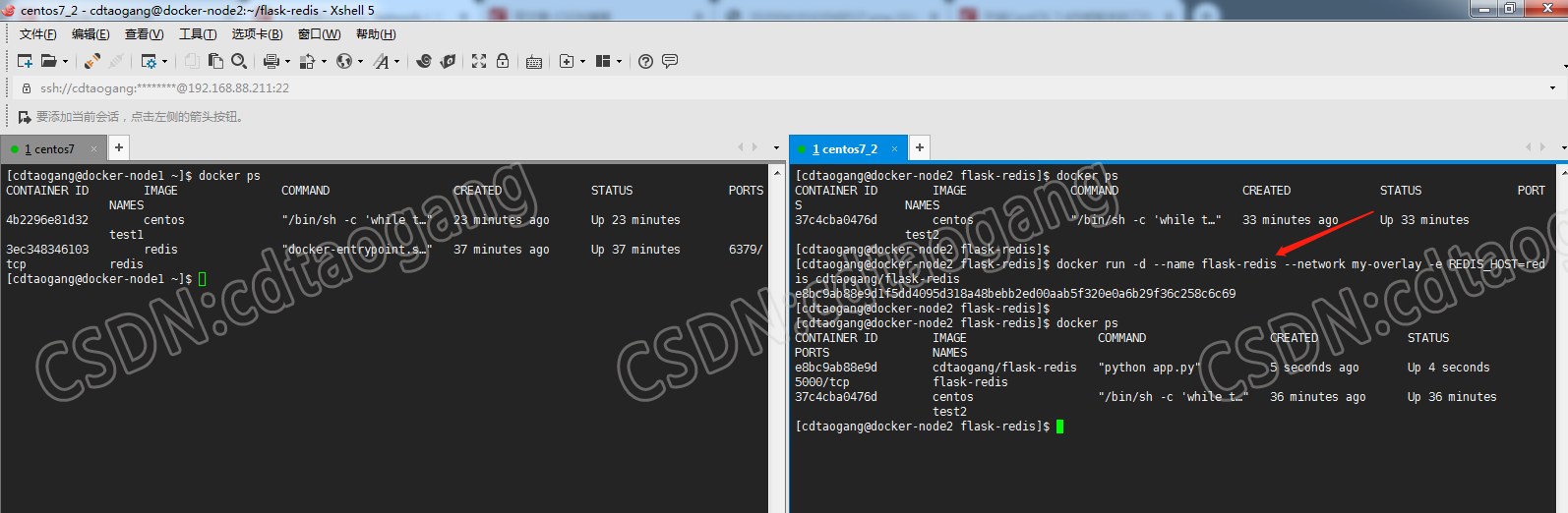
Task: Click the Find magnifier icon
Action: click(239, 61)
